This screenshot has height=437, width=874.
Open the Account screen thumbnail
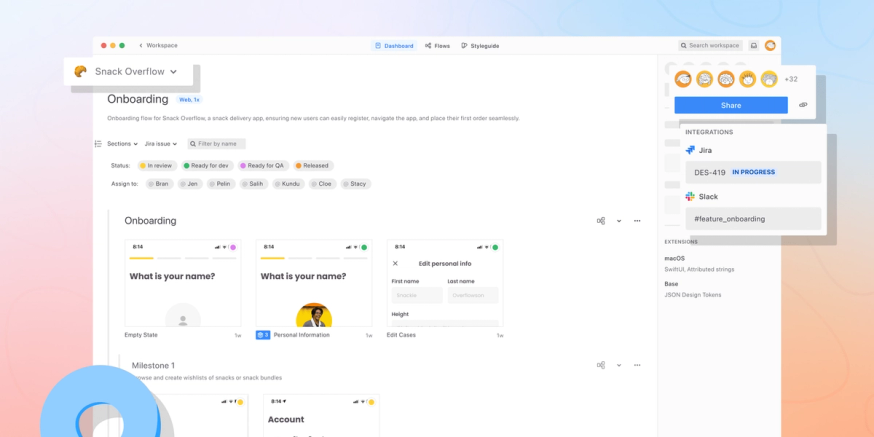[x=322, y=416]
